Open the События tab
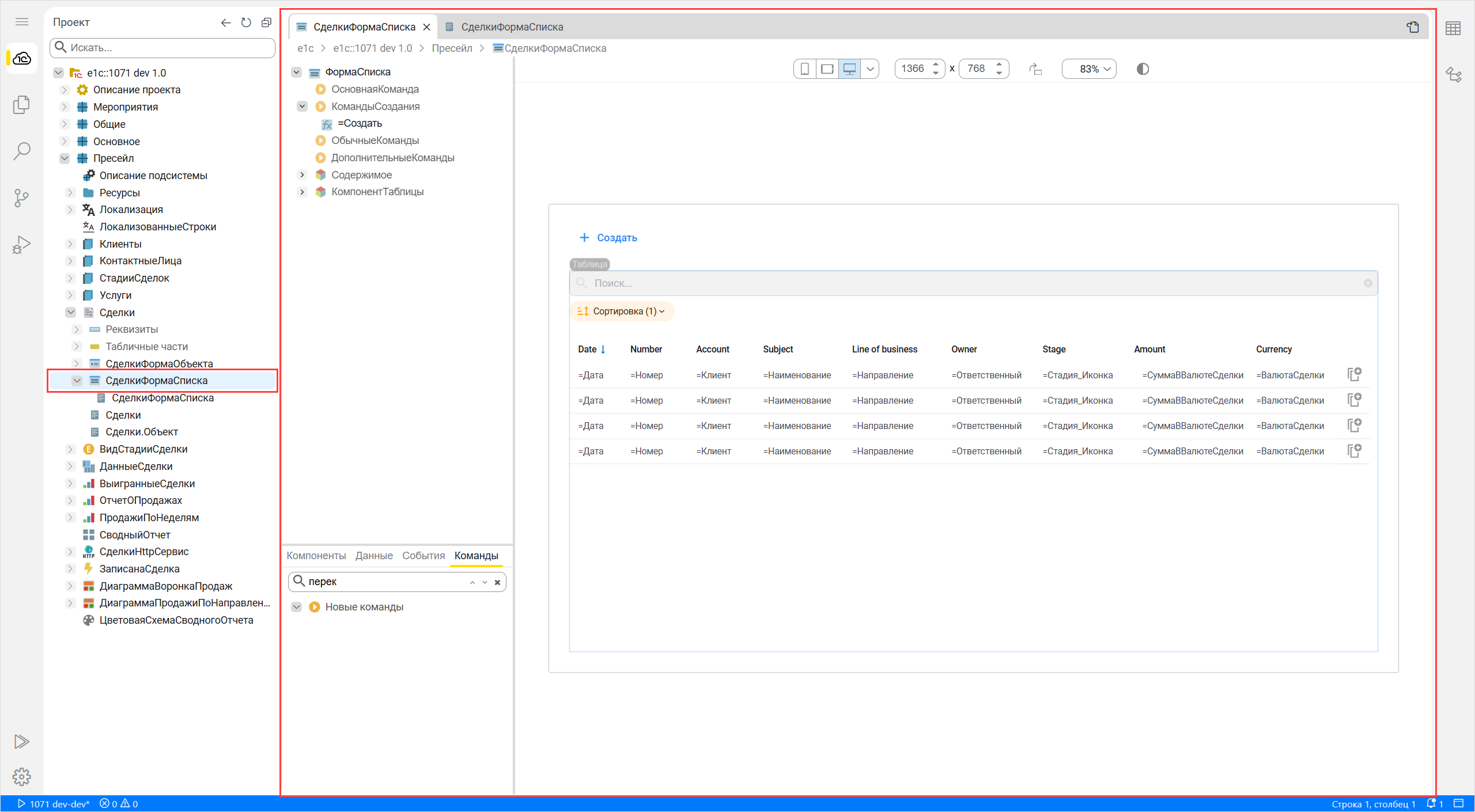1475x812 pixels. 423,556
